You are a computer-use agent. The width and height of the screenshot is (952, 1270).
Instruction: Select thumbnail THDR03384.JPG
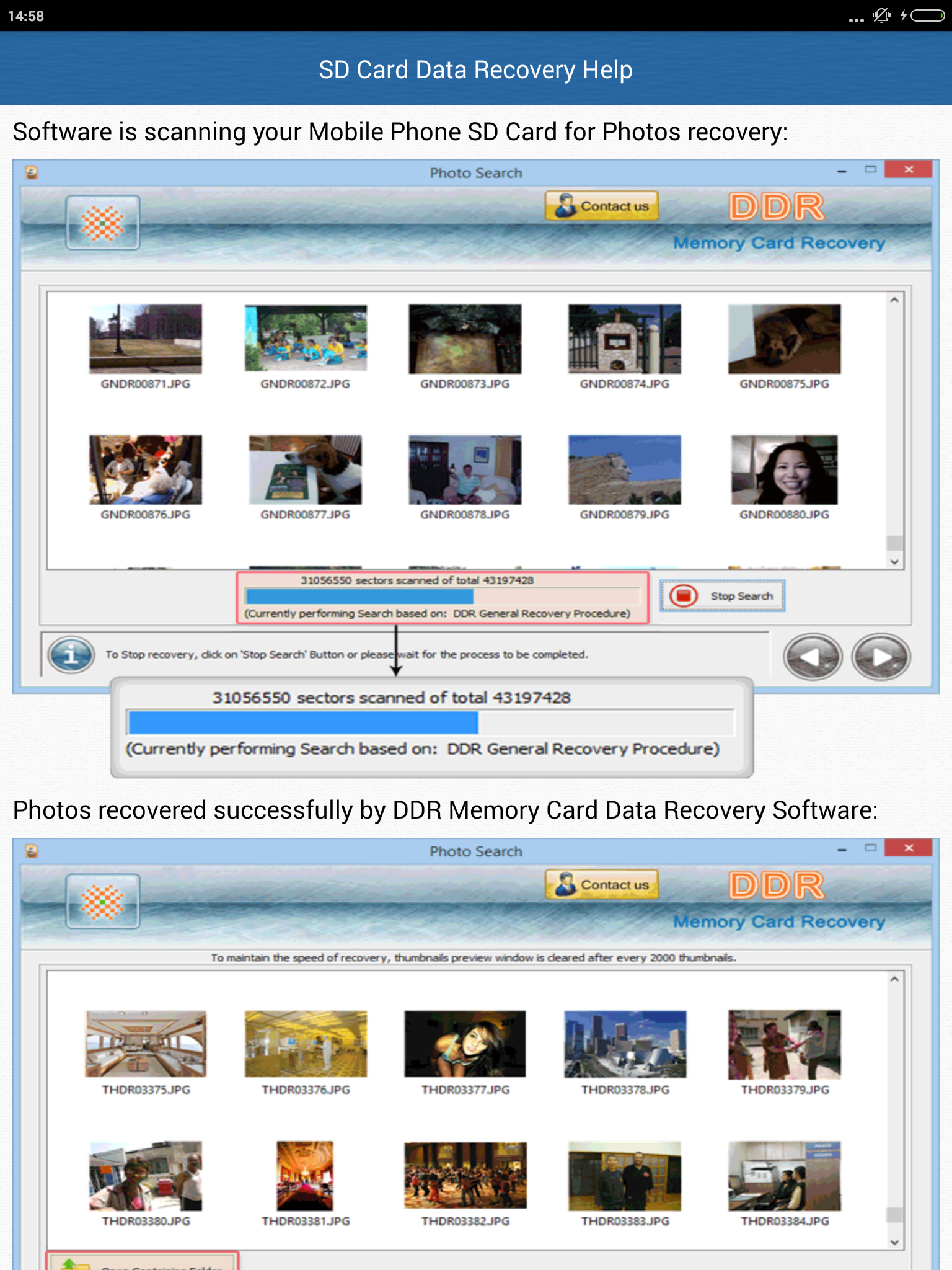[784, 1176]
